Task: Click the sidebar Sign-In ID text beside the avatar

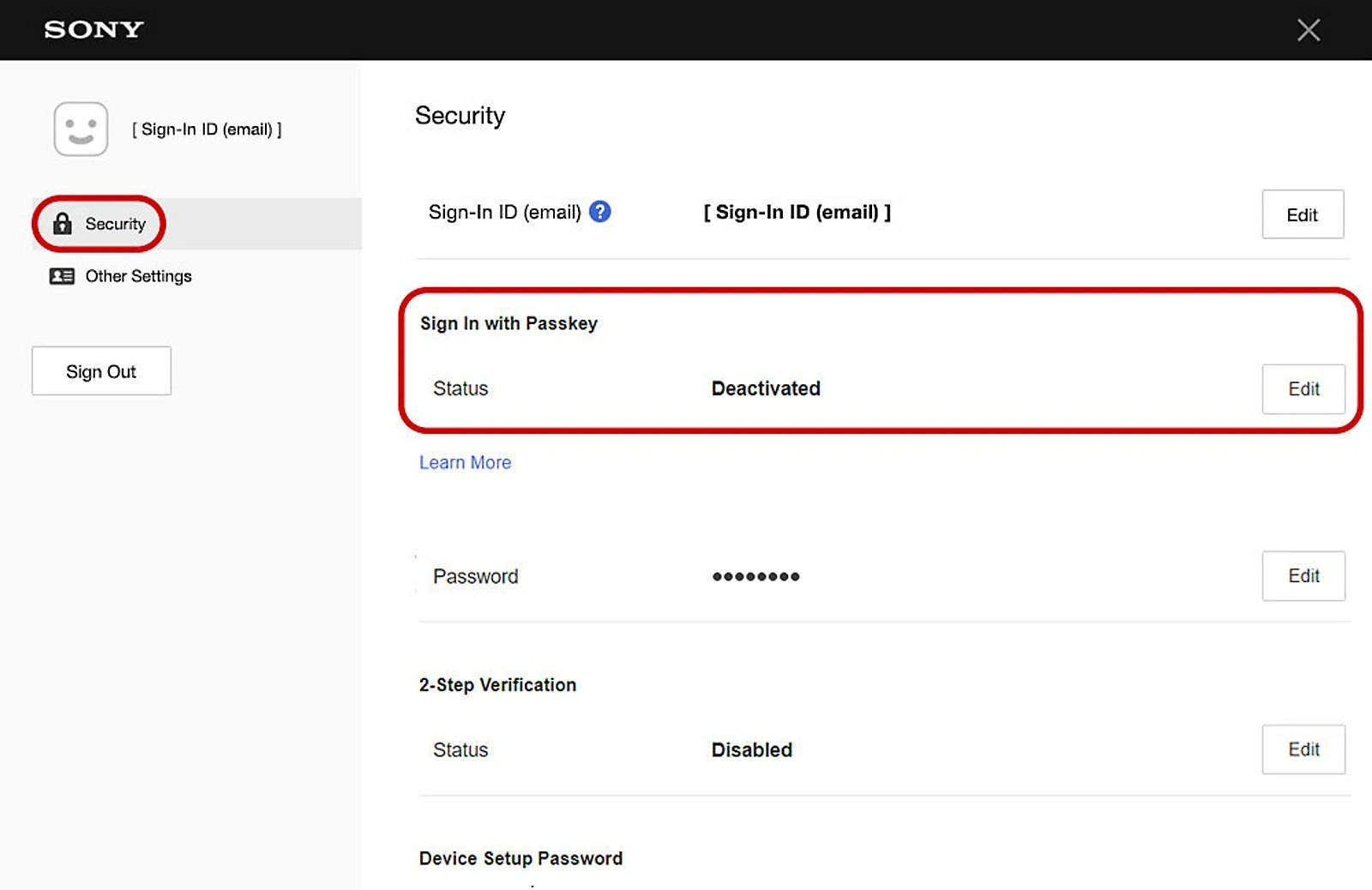Action: 207,129
